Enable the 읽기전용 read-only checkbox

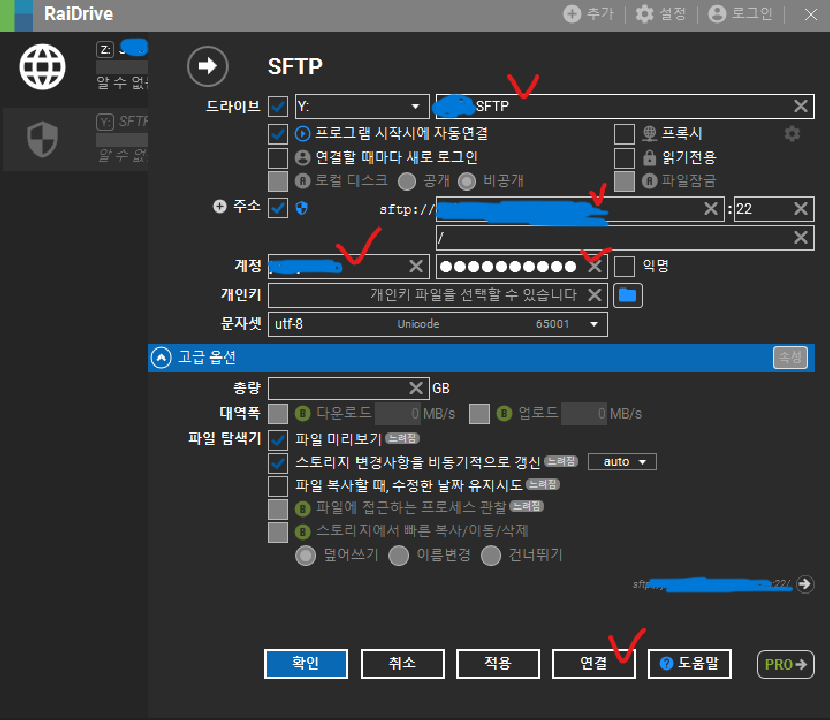(x=624, y=158)
